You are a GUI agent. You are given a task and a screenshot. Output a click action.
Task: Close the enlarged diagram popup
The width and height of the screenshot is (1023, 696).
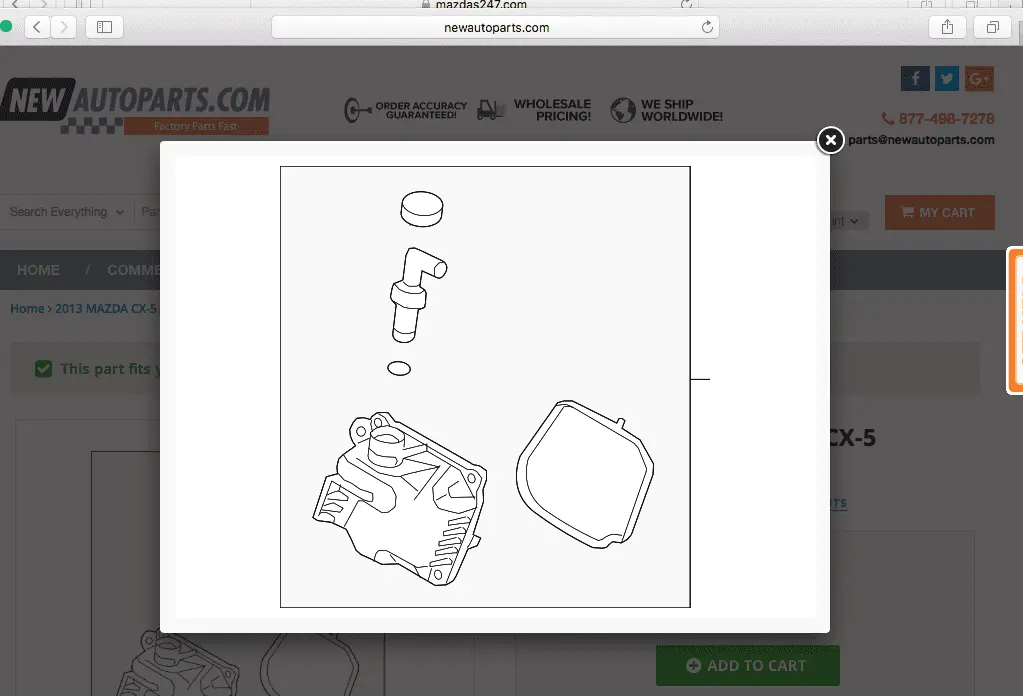830,140
